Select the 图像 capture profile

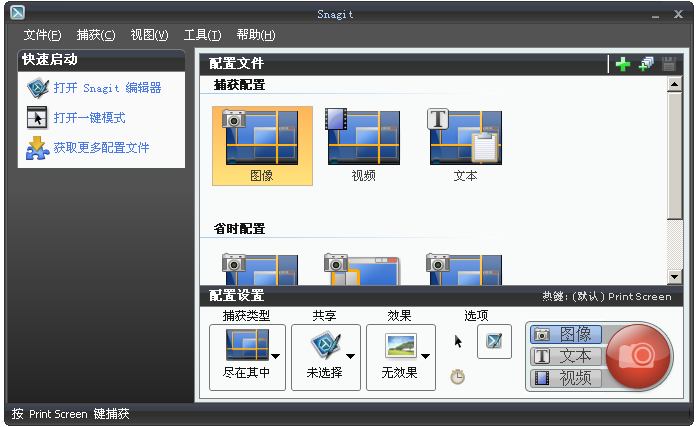pyautogui.click(x=262, y=146)
